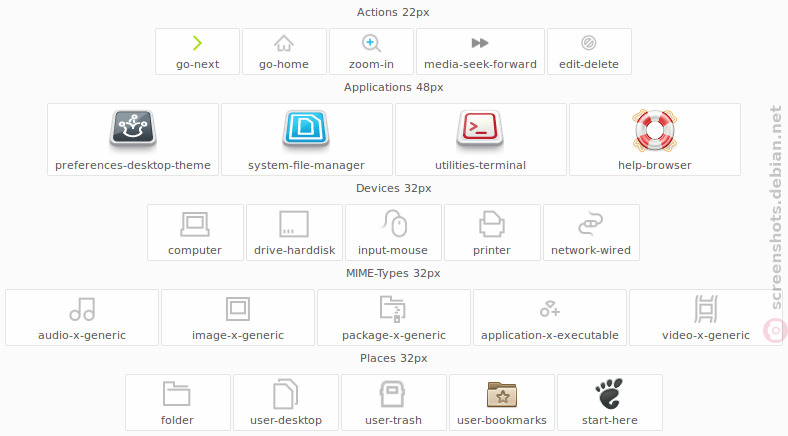The height and width of the screenshot is (436, 788).
Task: Open the preferences-desktop-theme icon
Action: pyautogui.click(x=133, y=129)
